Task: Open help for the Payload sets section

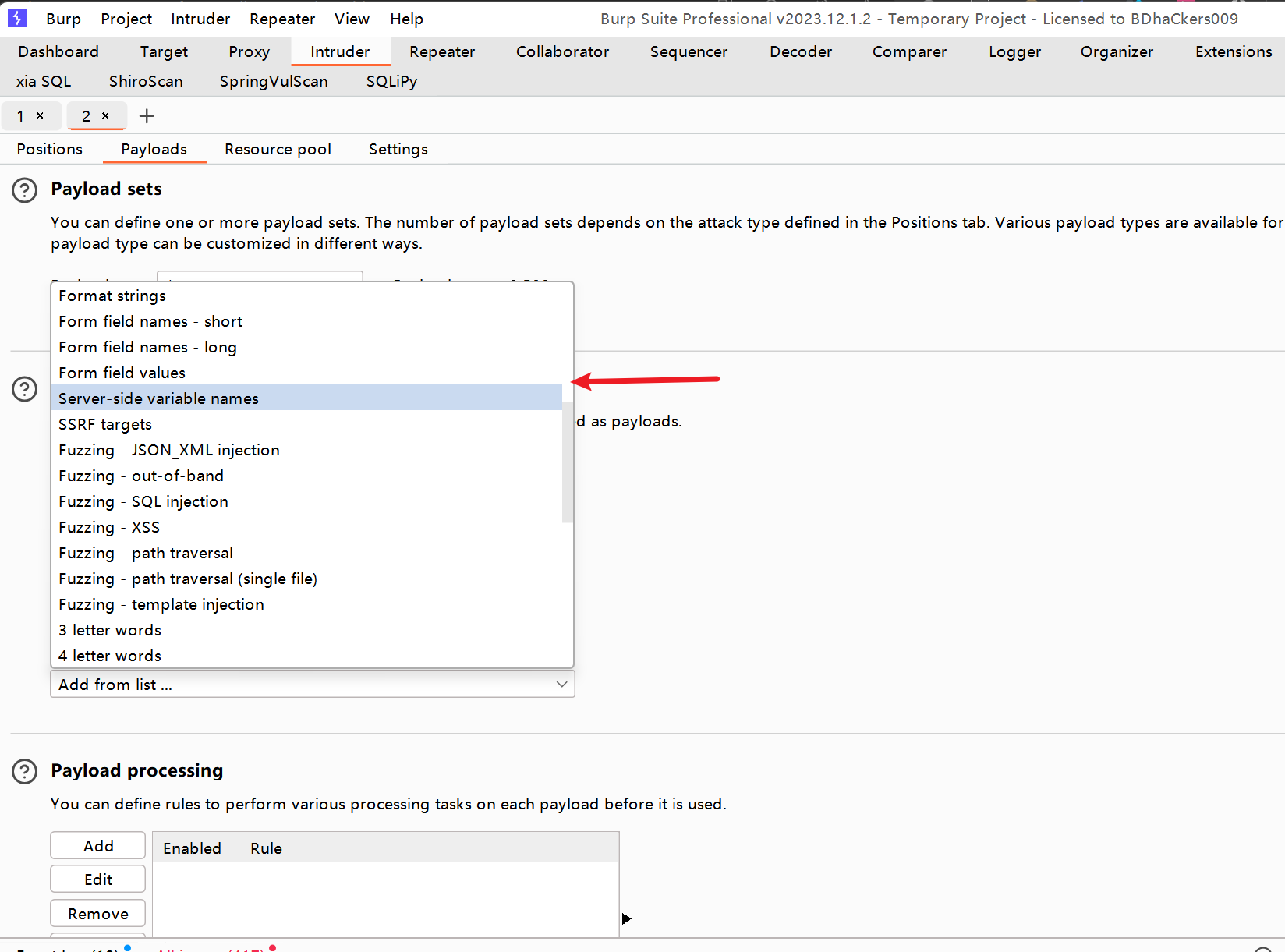Action: 24,189
